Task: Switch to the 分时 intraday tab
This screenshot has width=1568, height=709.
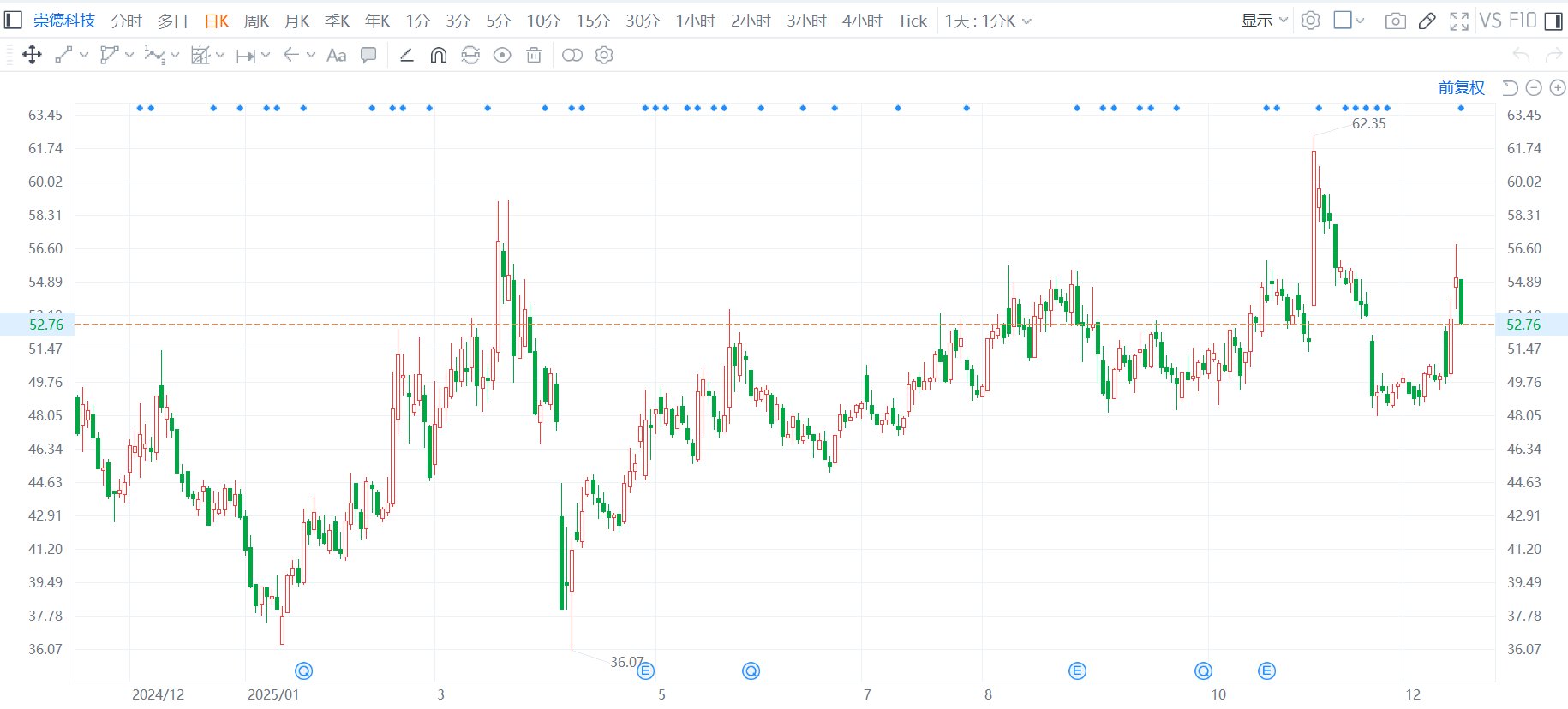Action: 126,21
